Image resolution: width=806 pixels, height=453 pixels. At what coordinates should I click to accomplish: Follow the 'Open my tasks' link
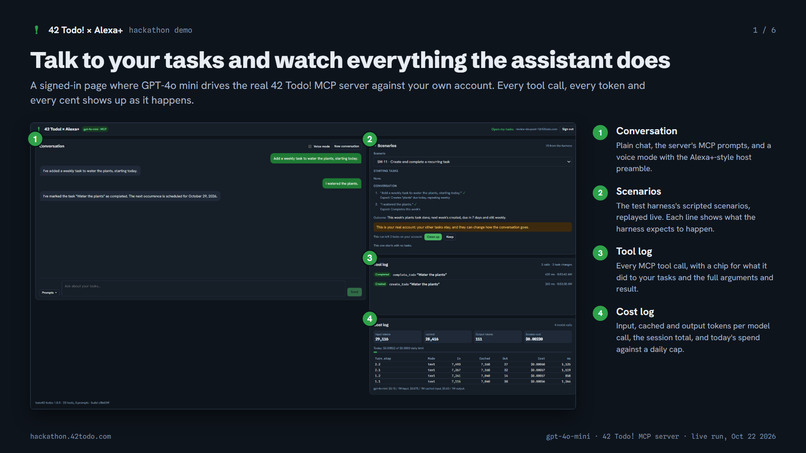502,130
